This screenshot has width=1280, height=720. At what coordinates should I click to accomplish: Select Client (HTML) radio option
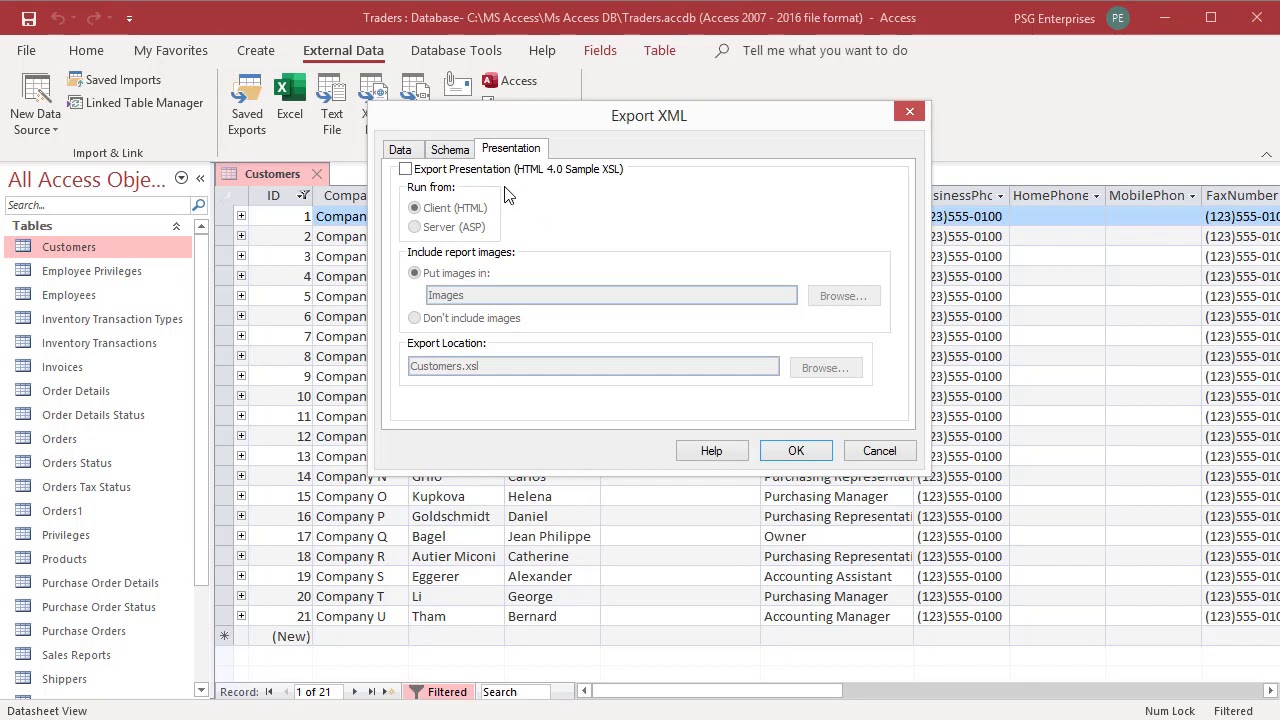414,208
